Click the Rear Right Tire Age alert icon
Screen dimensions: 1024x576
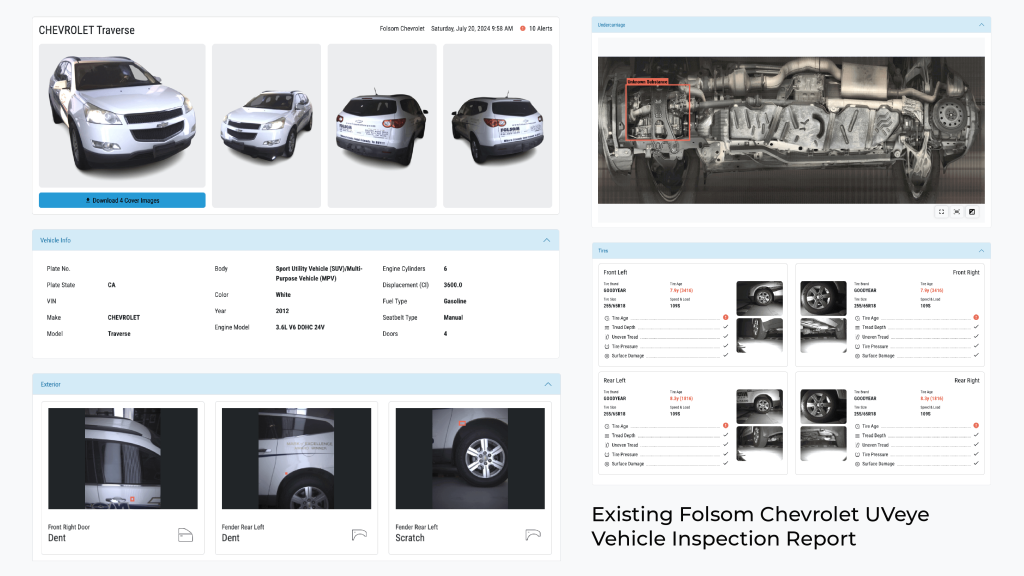(x=976, y=426)
